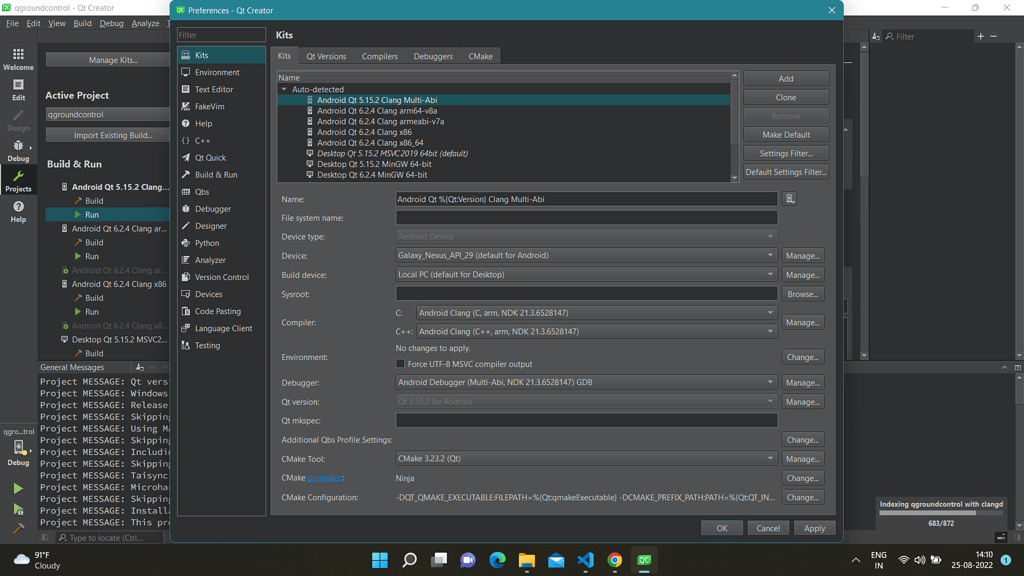This screenshot has width=1024, height=576.
Task: Click the Clone kit button
Action: (x=786, y=97)
